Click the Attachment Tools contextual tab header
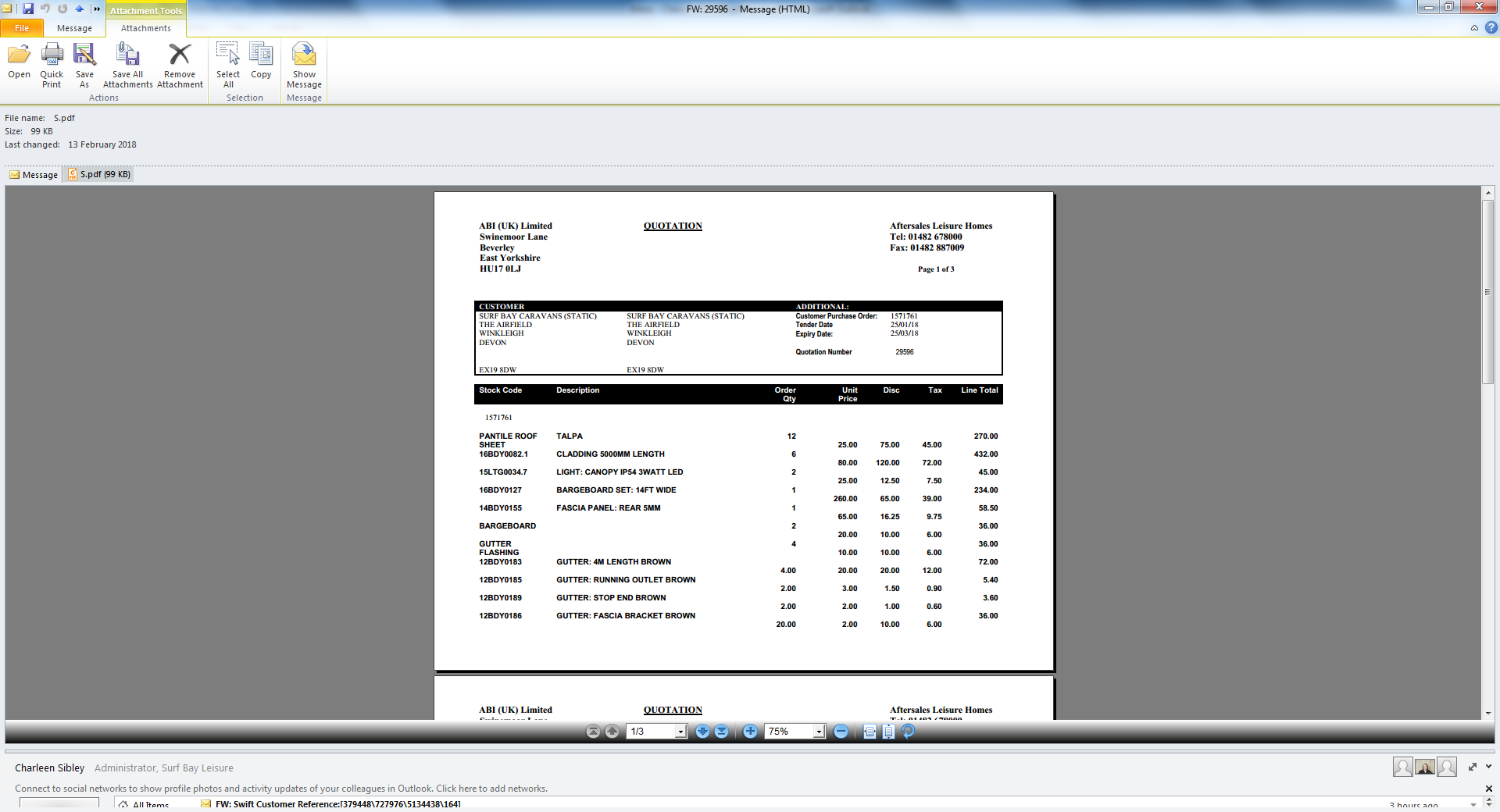The width and height of the screenshot is (1500, 812). click(x=146, y=11)
